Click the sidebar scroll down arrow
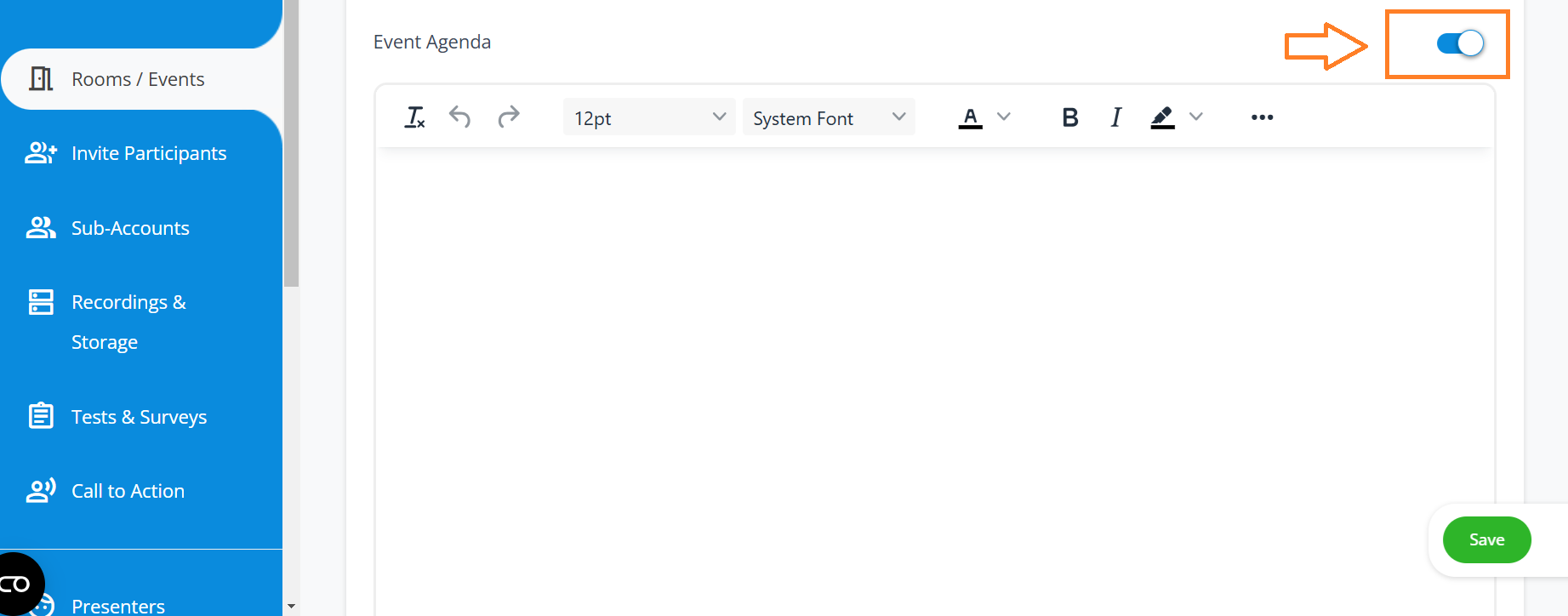This screenshot has height=616, width=1568. [292, 606]
